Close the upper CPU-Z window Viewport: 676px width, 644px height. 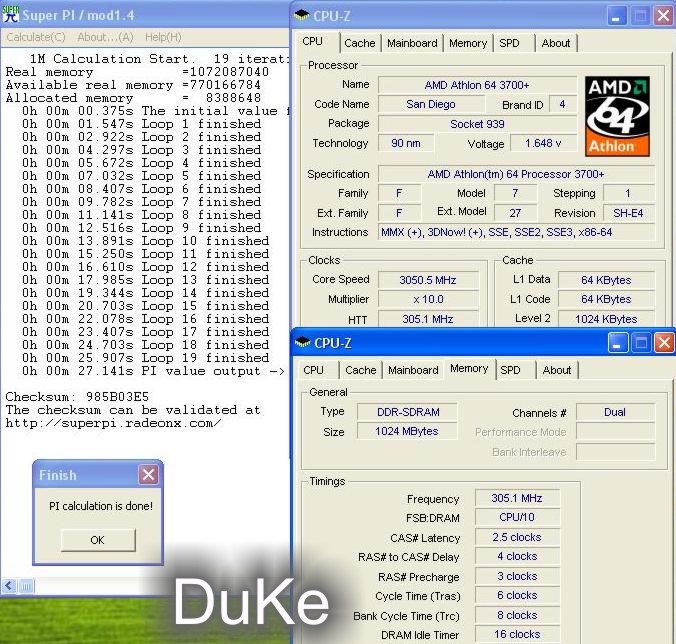(663, 16)
